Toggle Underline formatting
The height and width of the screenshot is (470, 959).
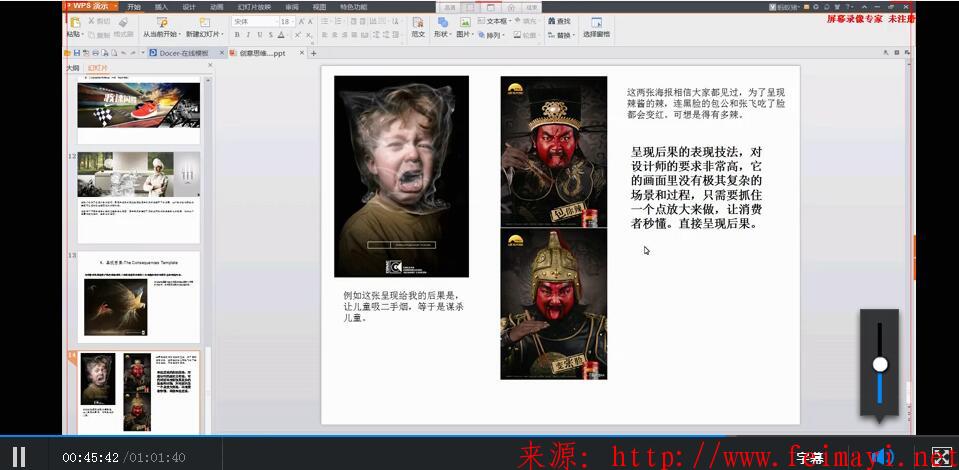(260, 35)
